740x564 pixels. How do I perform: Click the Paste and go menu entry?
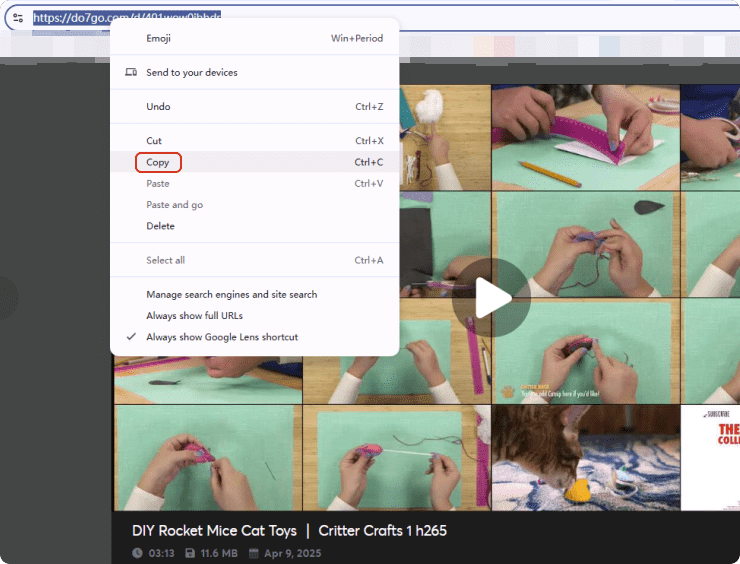pos(174,205)
